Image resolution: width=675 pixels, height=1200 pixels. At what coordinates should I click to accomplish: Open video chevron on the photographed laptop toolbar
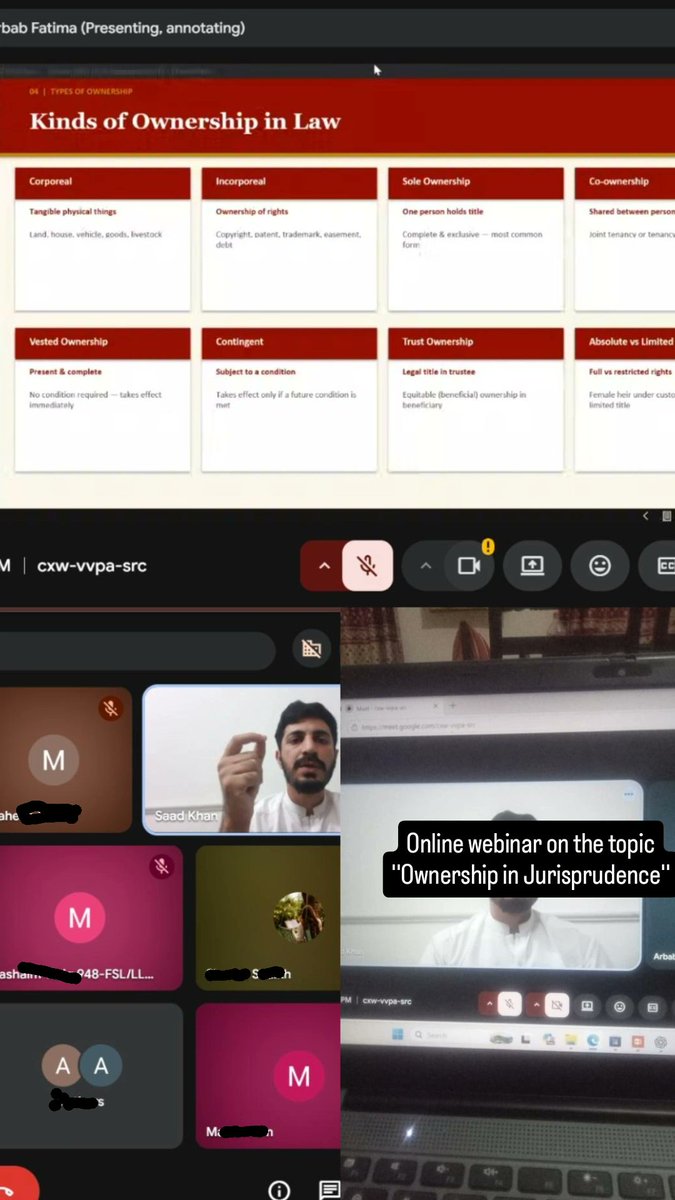pyautogui.click(x=536, y=1004)
